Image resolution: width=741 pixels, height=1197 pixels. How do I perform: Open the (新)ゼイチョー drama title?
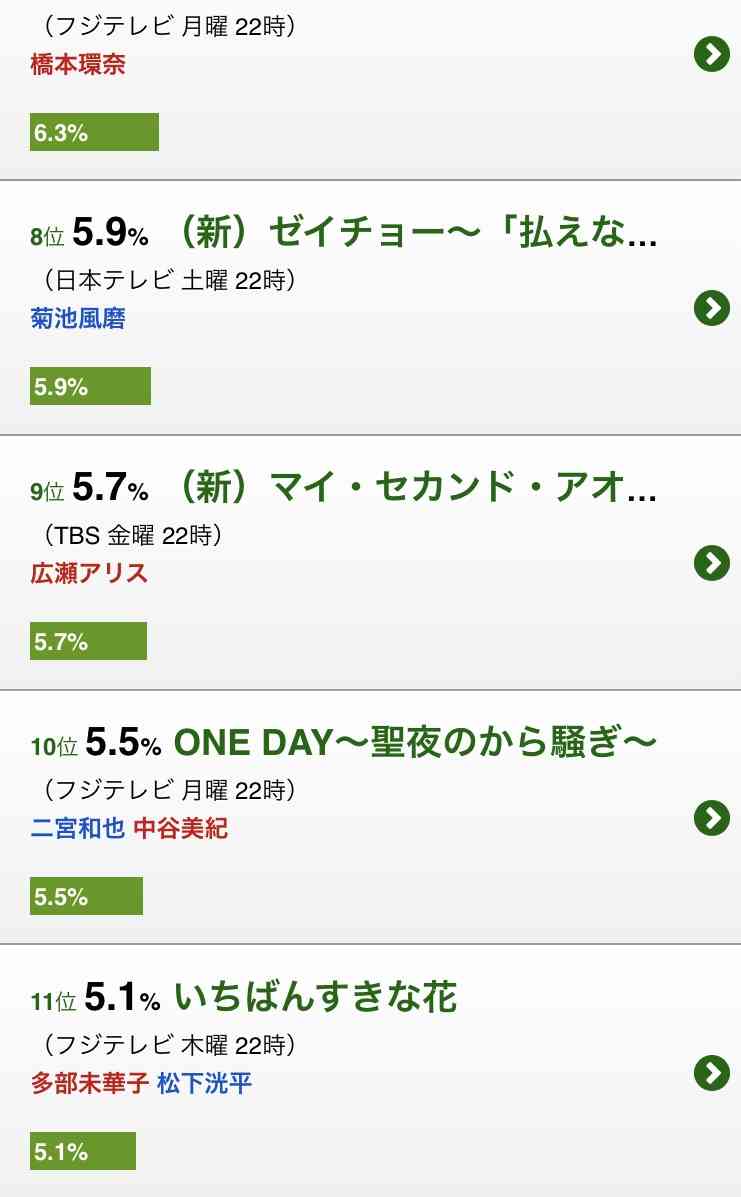tap(417, 232)
